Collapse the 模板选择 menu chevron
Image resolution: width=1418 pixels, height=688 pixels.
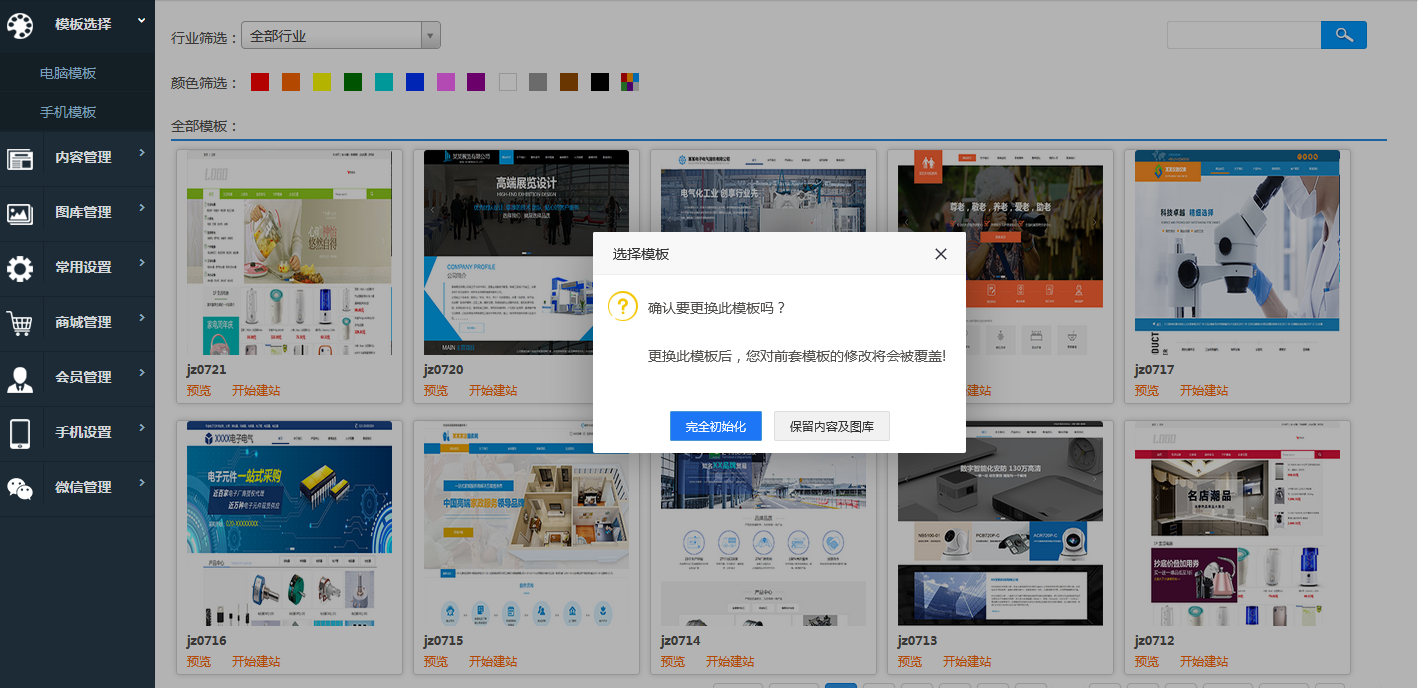[142, 20]
